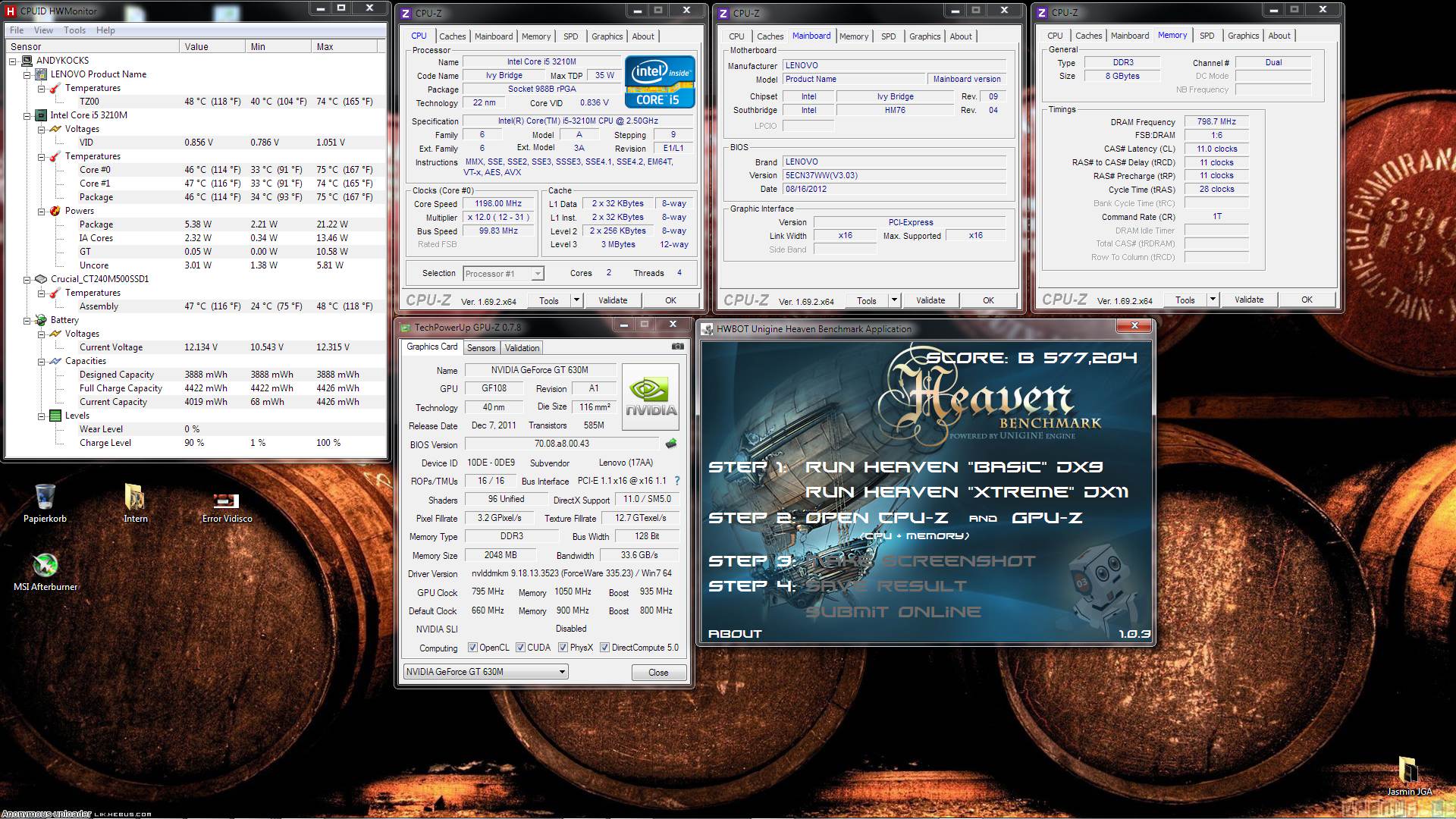Click the Intel Core i5 3210M chip icon
Image resolution: width=1456 pixels, height=819 pixels.
coord(41,115)
